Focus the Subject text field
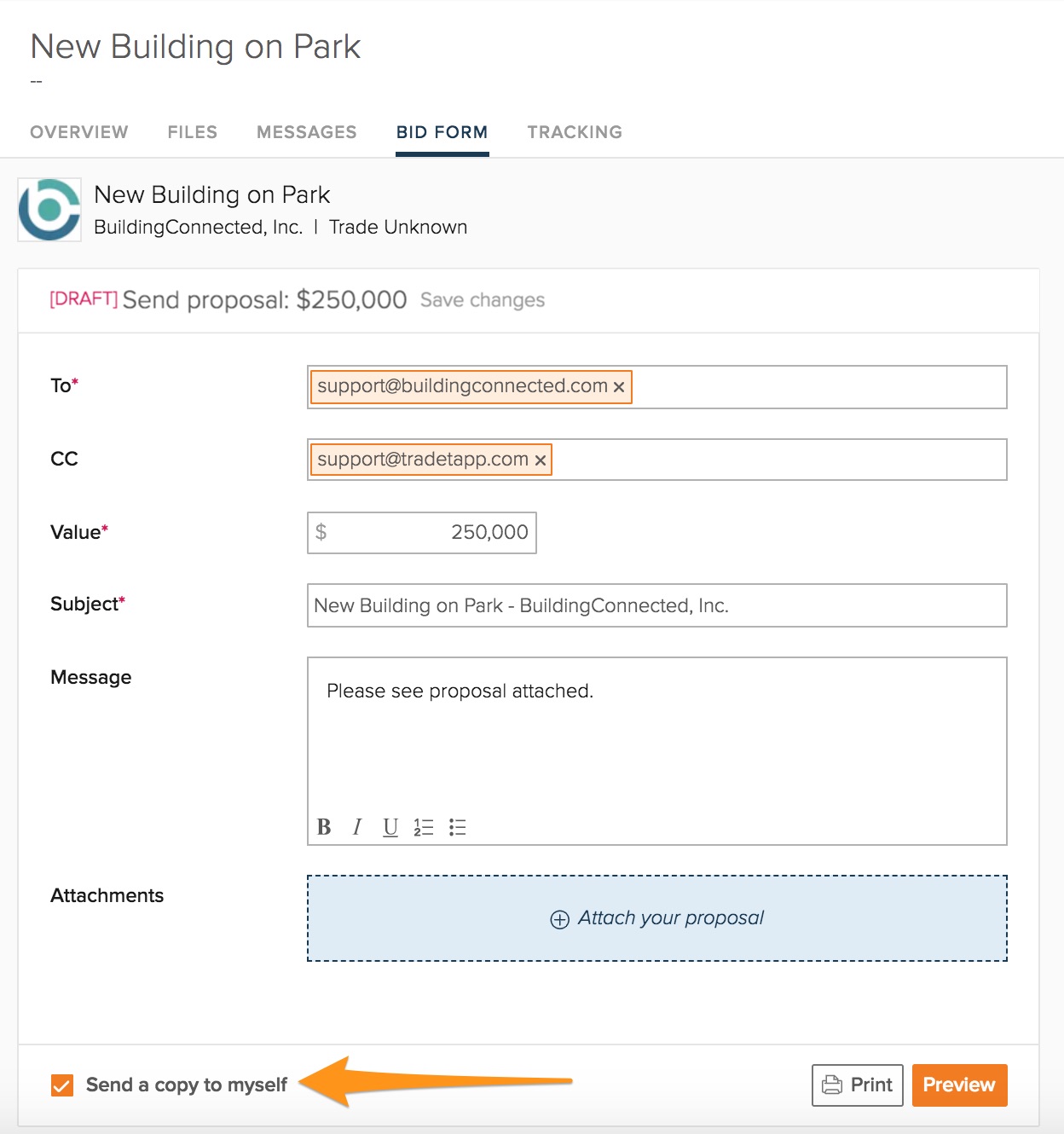Viewport: 1064px width, 1134px height. coord(656,605)
